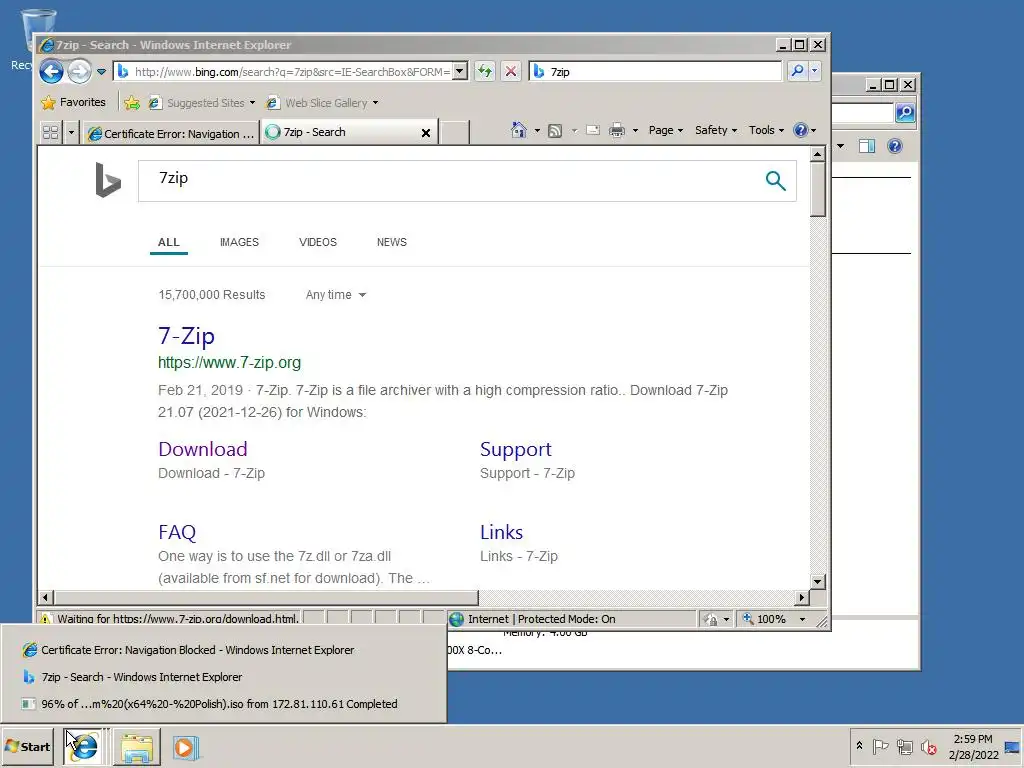The width and height of the screenshot is (1024, 768).
Task: Open the tab list dropdown arrow
Action: click(x=71, y=133)
